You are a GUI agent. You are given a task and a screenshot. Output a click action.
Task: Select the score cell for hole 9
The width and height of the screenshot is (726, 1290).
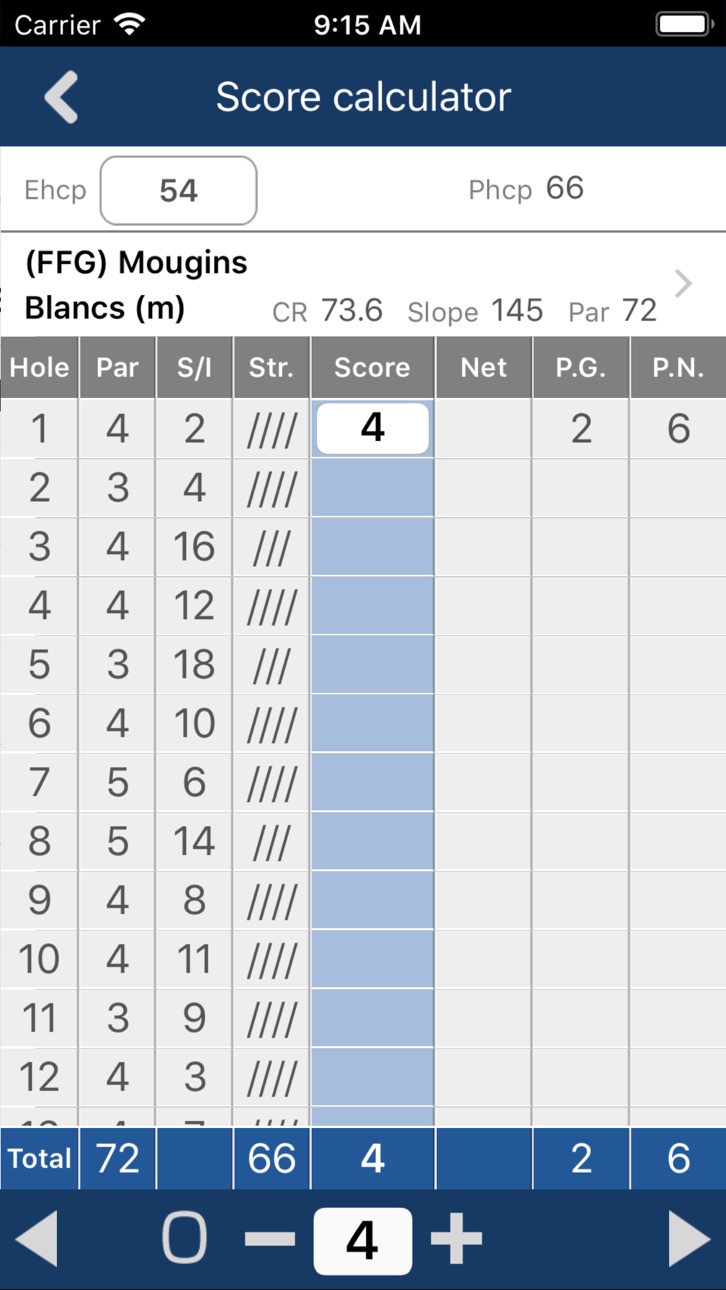(372, 901)
